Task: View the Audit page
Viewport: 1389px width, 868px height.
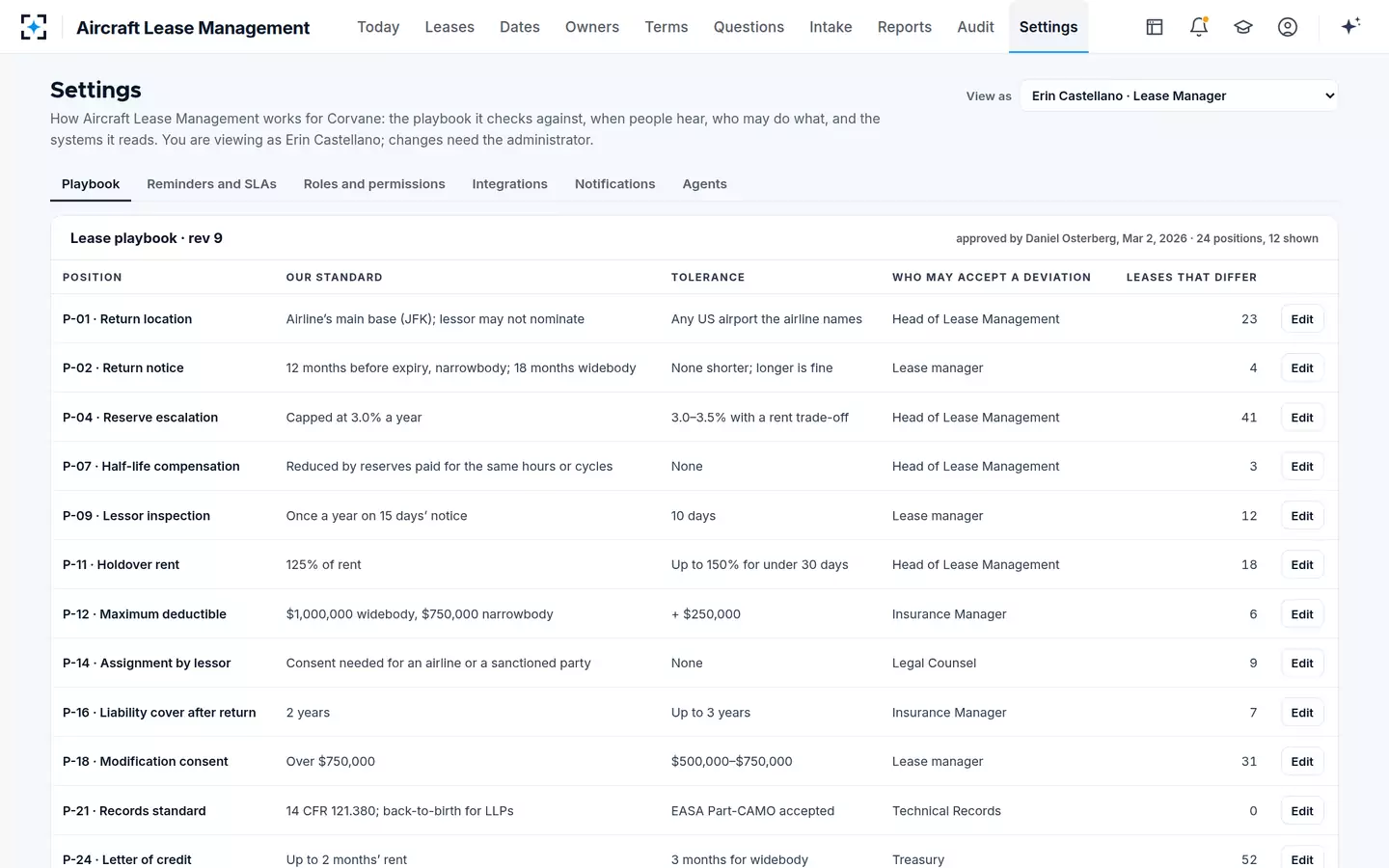Action: tap(975, 27)
